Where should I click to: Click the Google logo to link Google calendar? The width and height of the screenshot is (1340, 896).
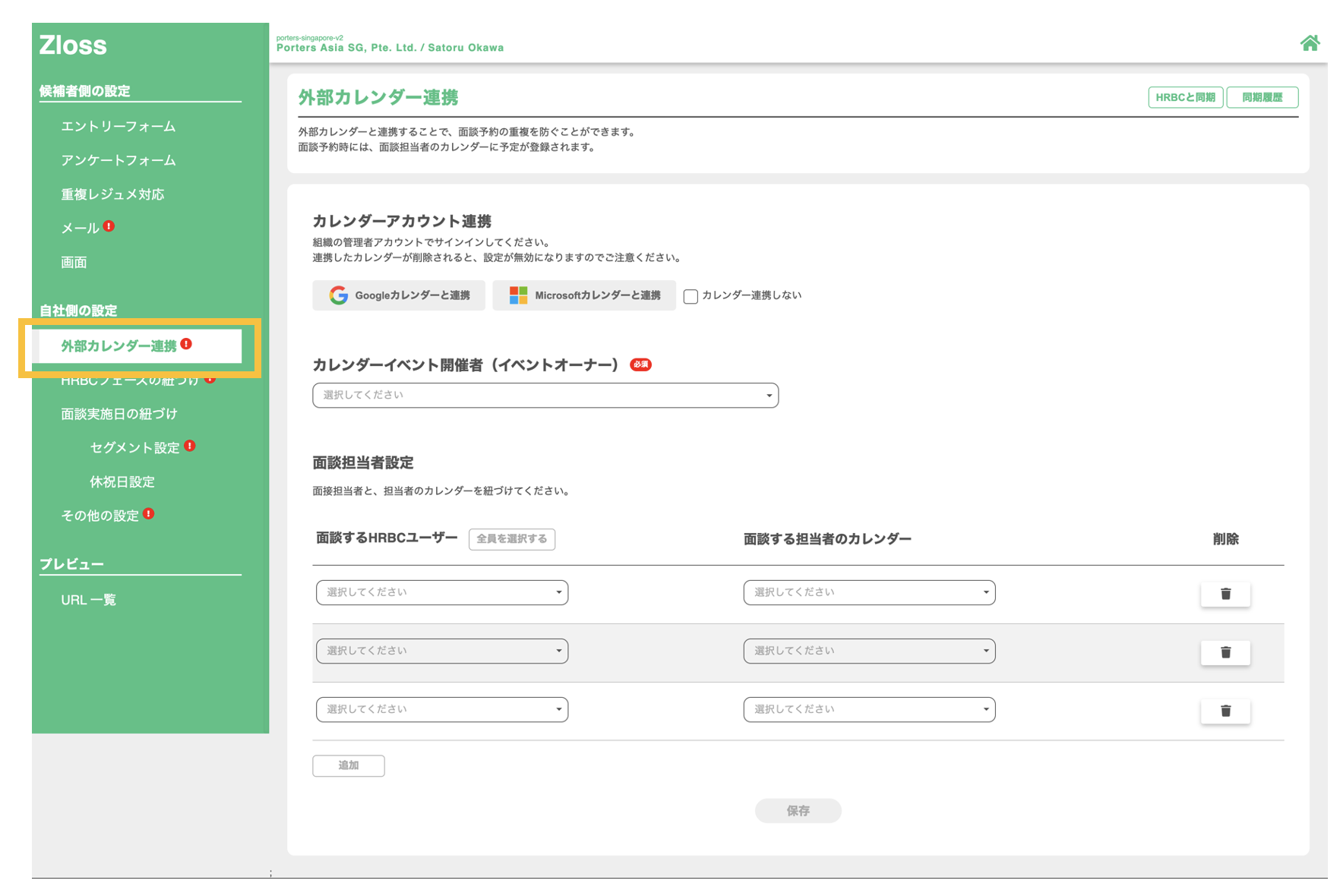point(337,295)
